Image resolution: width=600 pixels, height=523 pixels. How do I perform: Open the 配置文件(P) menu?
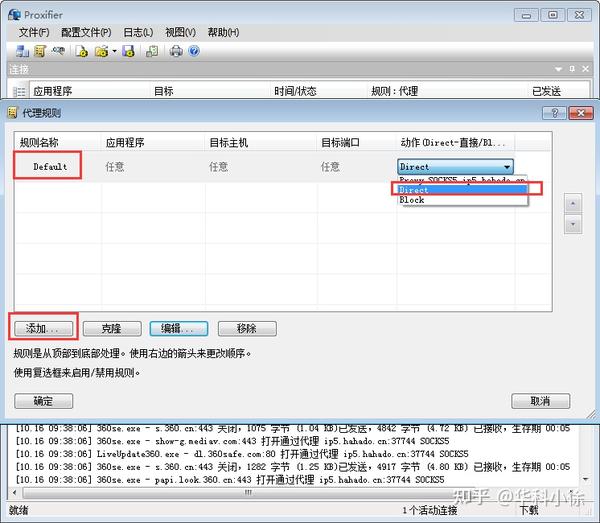(x=86, y=32)
